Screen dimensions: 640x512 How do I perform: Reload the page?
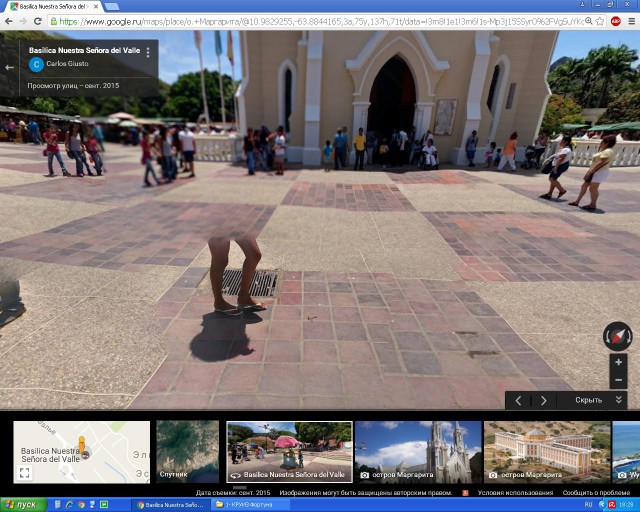pyautogui.click(x=38, y=21)
